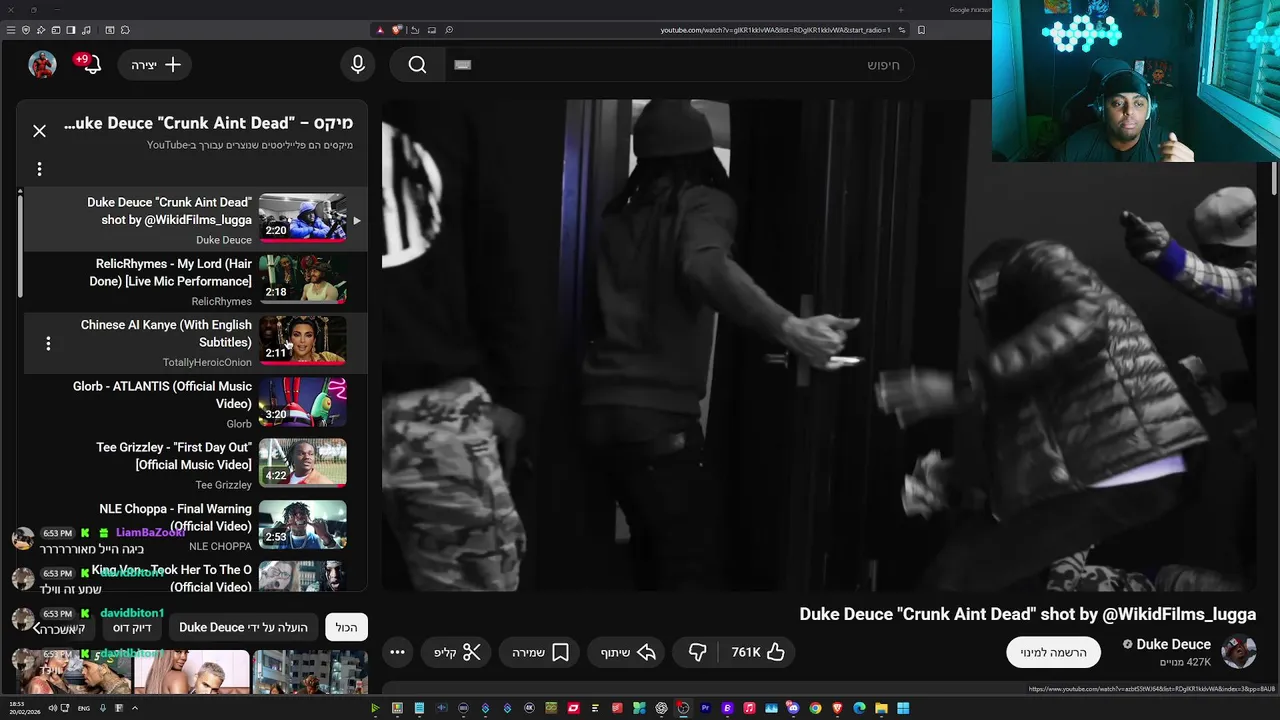
Task: Click the speaker volume icon in system tray
Action: click(52, 708)
